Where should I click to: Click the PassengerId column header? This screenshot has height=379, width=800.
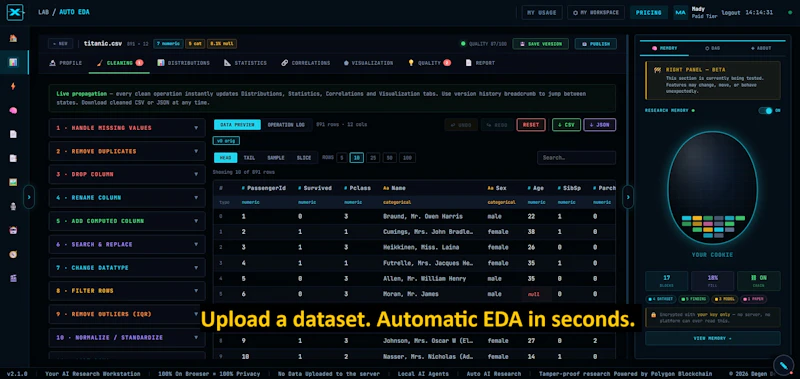point(263,188)
